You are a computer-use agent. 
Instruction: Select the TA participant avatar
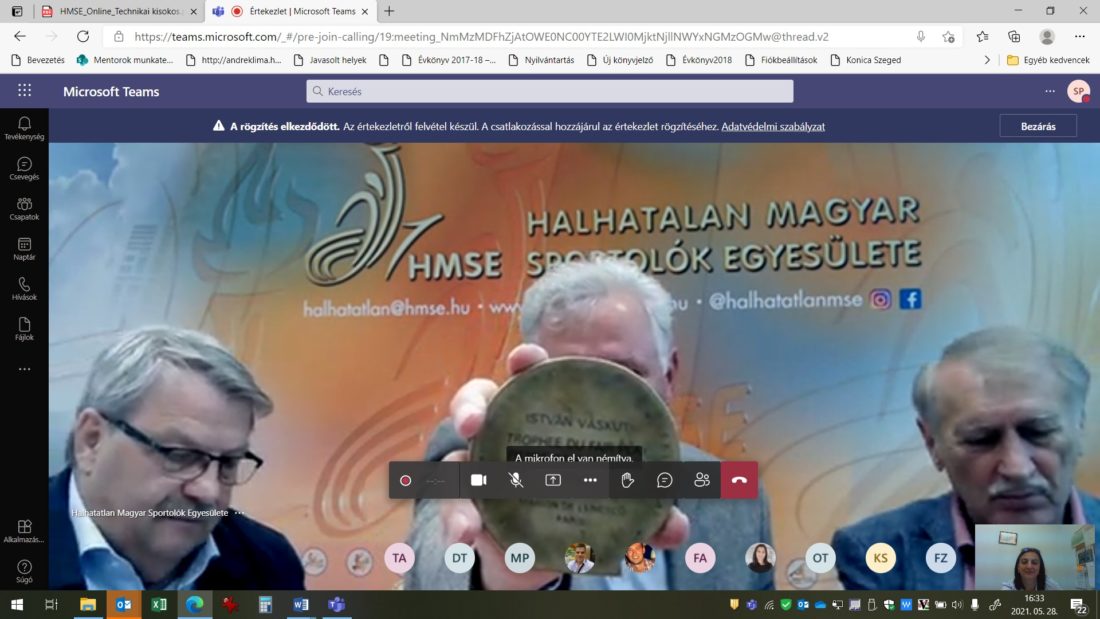tap(399, 558)
